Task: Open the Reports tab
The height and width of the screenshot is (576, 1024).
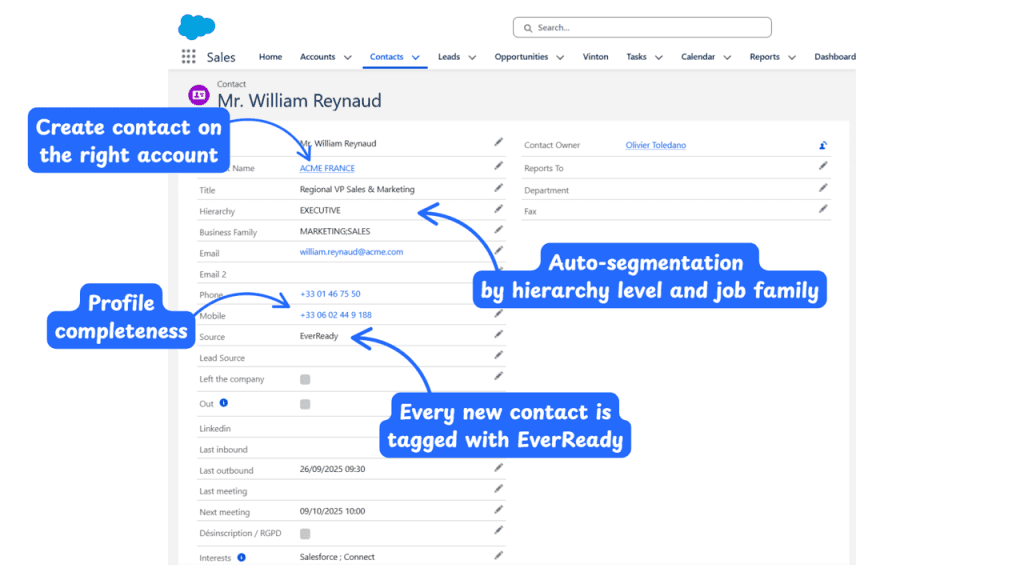Action: pos(765,57)
